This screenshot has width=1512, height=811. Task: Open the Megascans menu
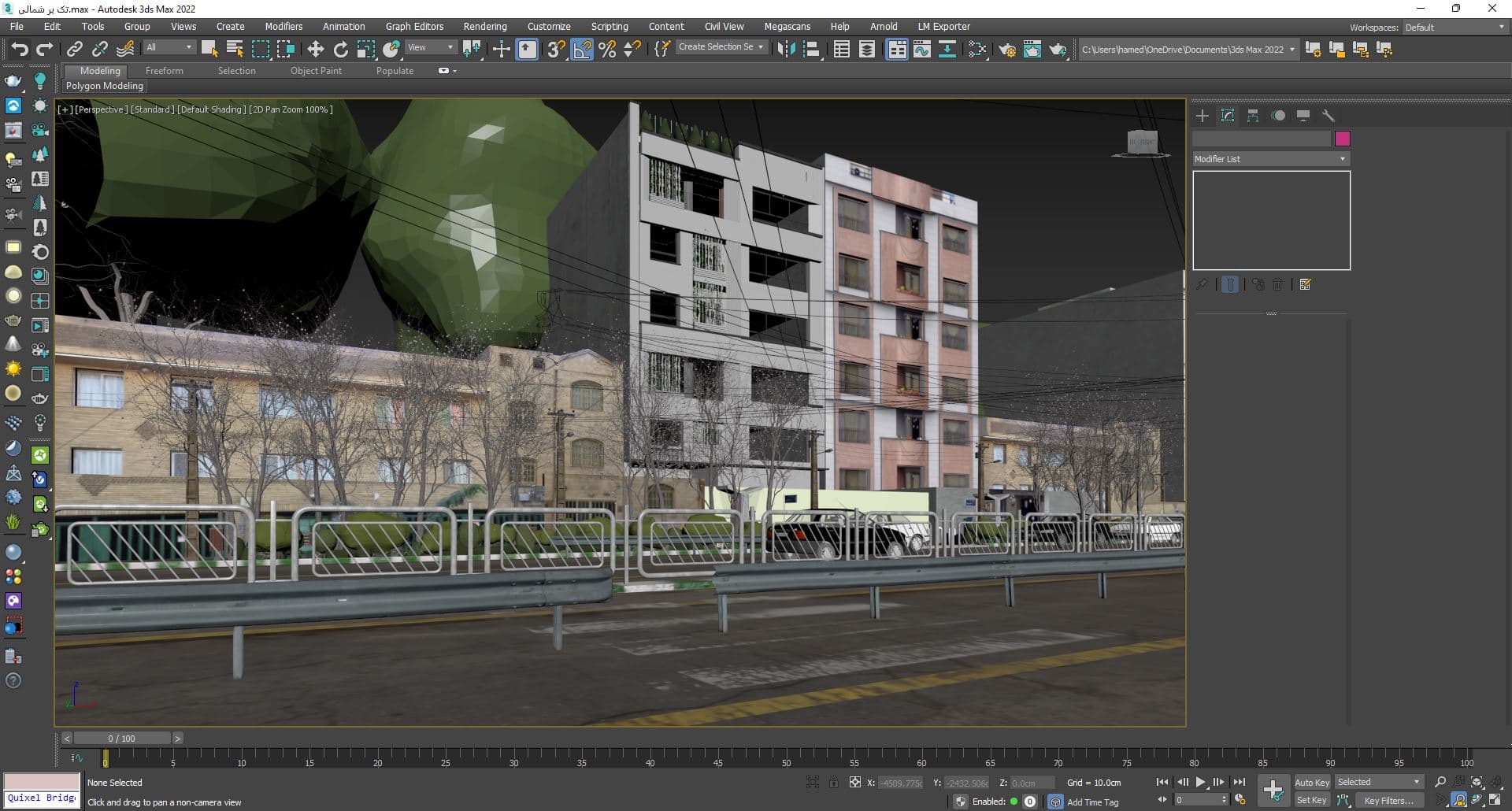(x=787, y=27)
